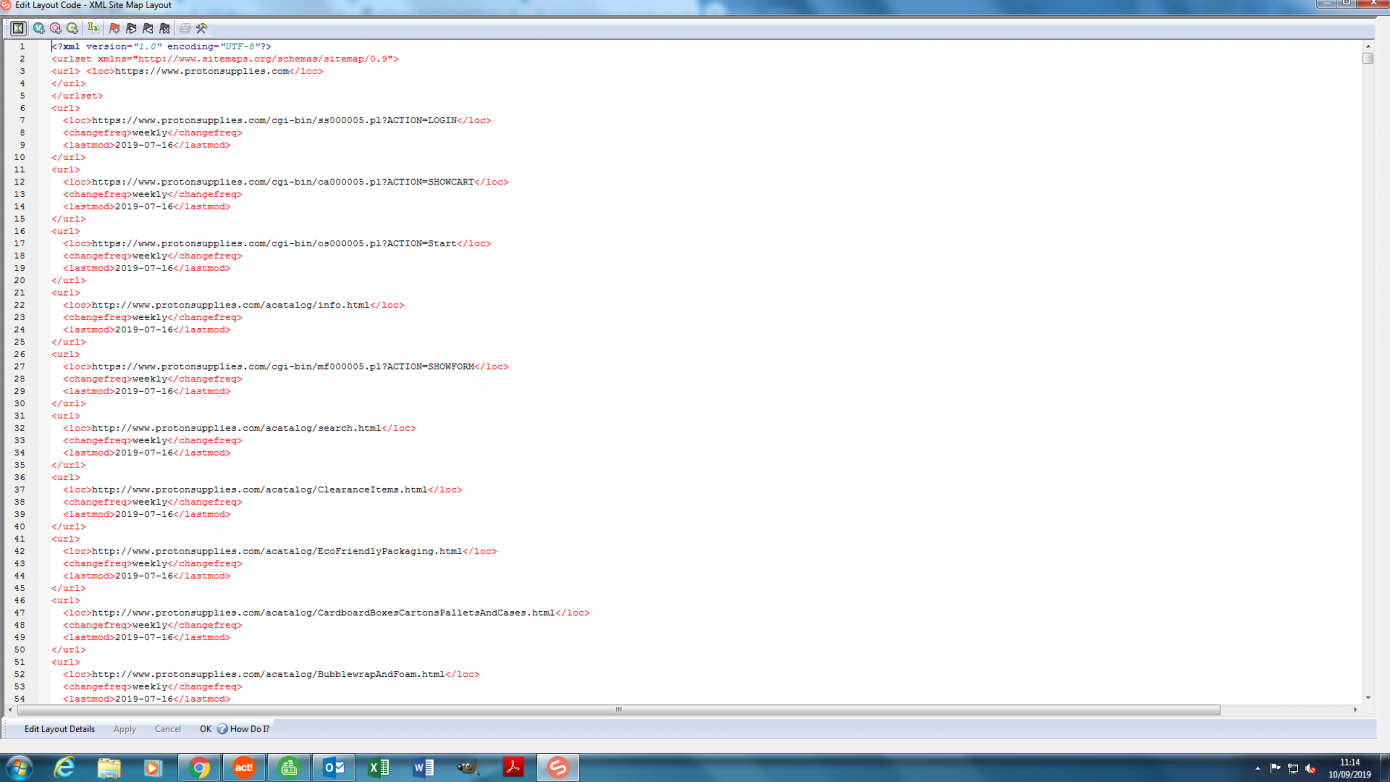This screenshot has width=1390, height=782.
Task: Click the printer icon in toolbar
Action: [185, 28]
